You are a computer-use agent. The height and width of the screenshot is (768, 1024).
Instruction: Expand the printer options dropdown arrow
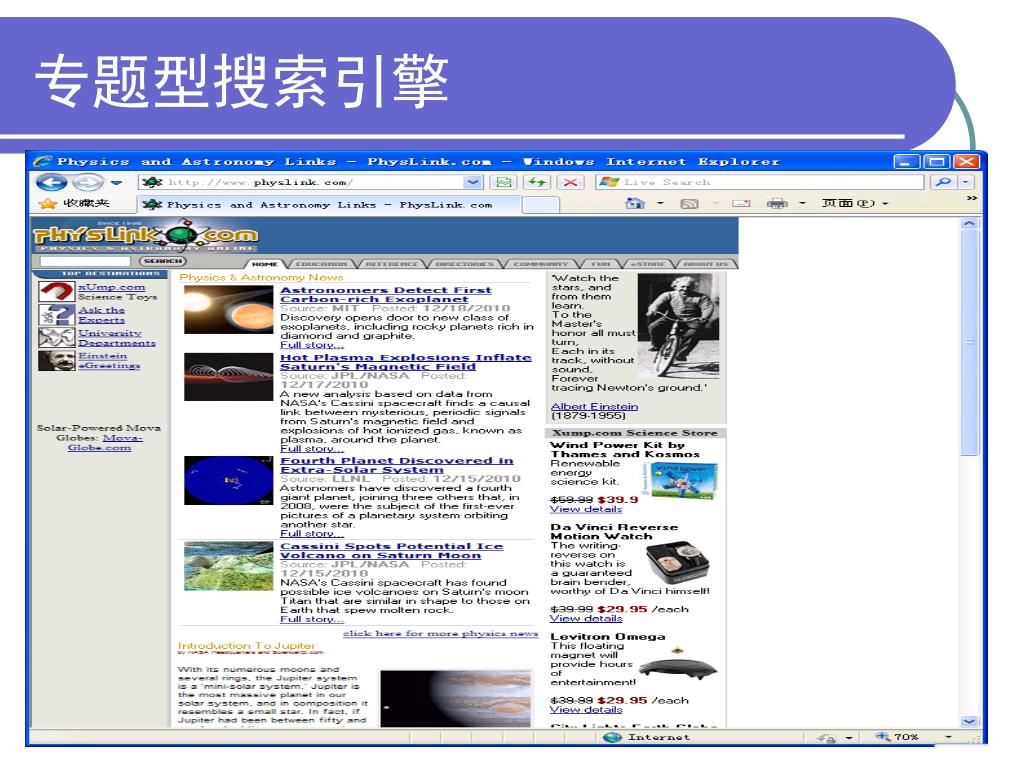point(803,204)
